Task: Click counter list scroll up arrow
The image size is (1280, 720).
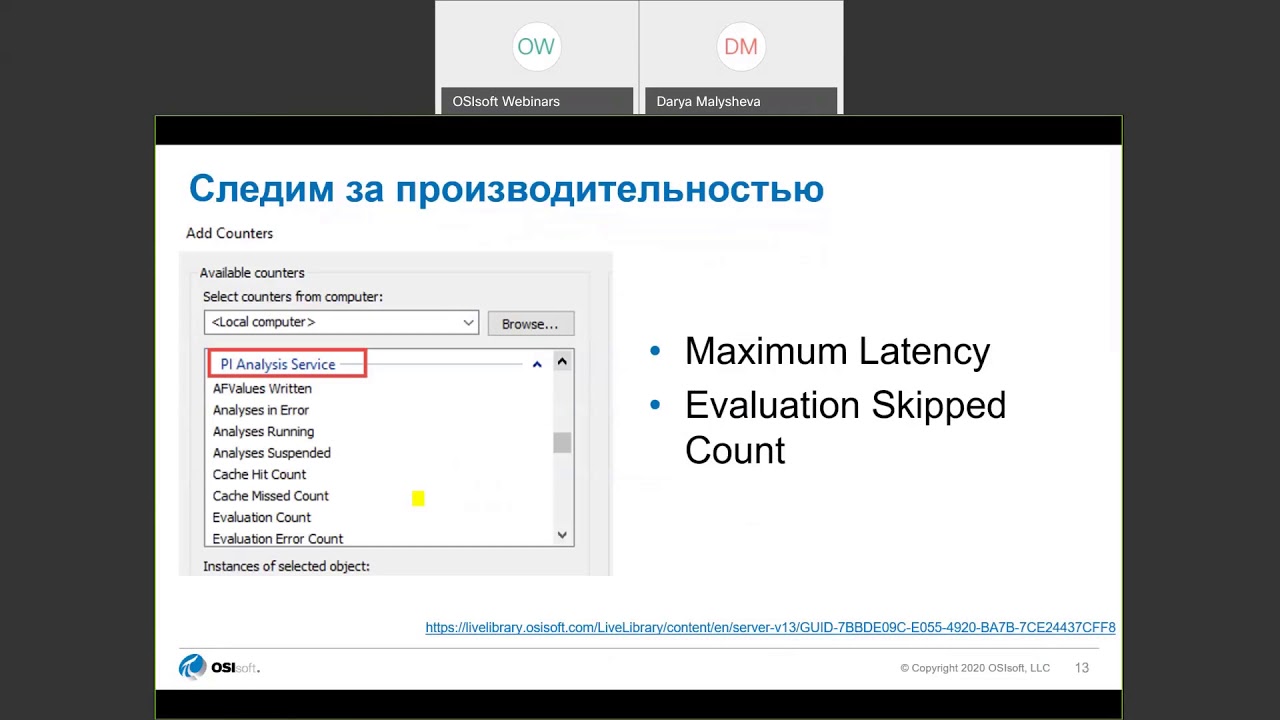Action: pos(562,362)
